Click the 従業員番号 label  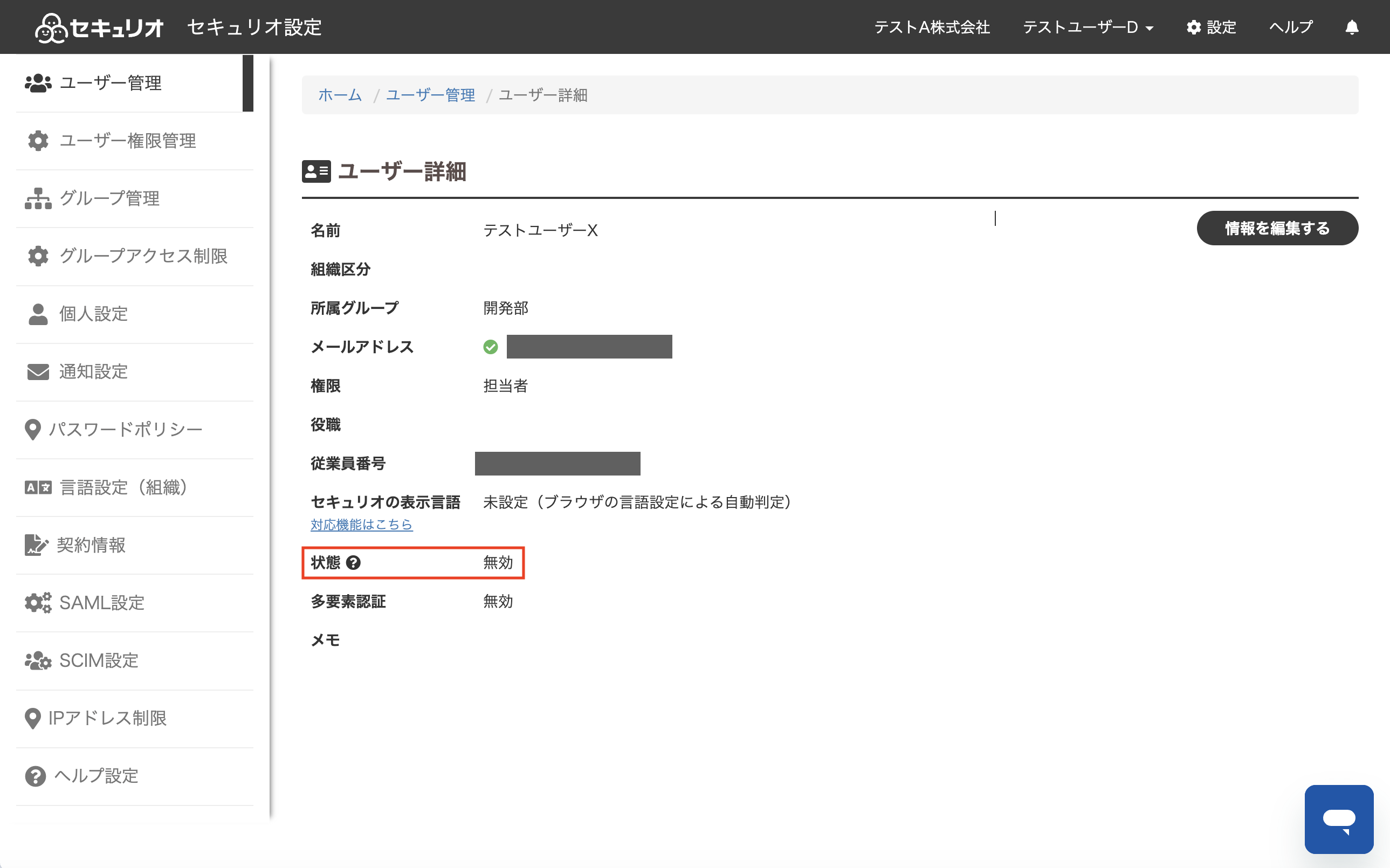click(348, 463)
